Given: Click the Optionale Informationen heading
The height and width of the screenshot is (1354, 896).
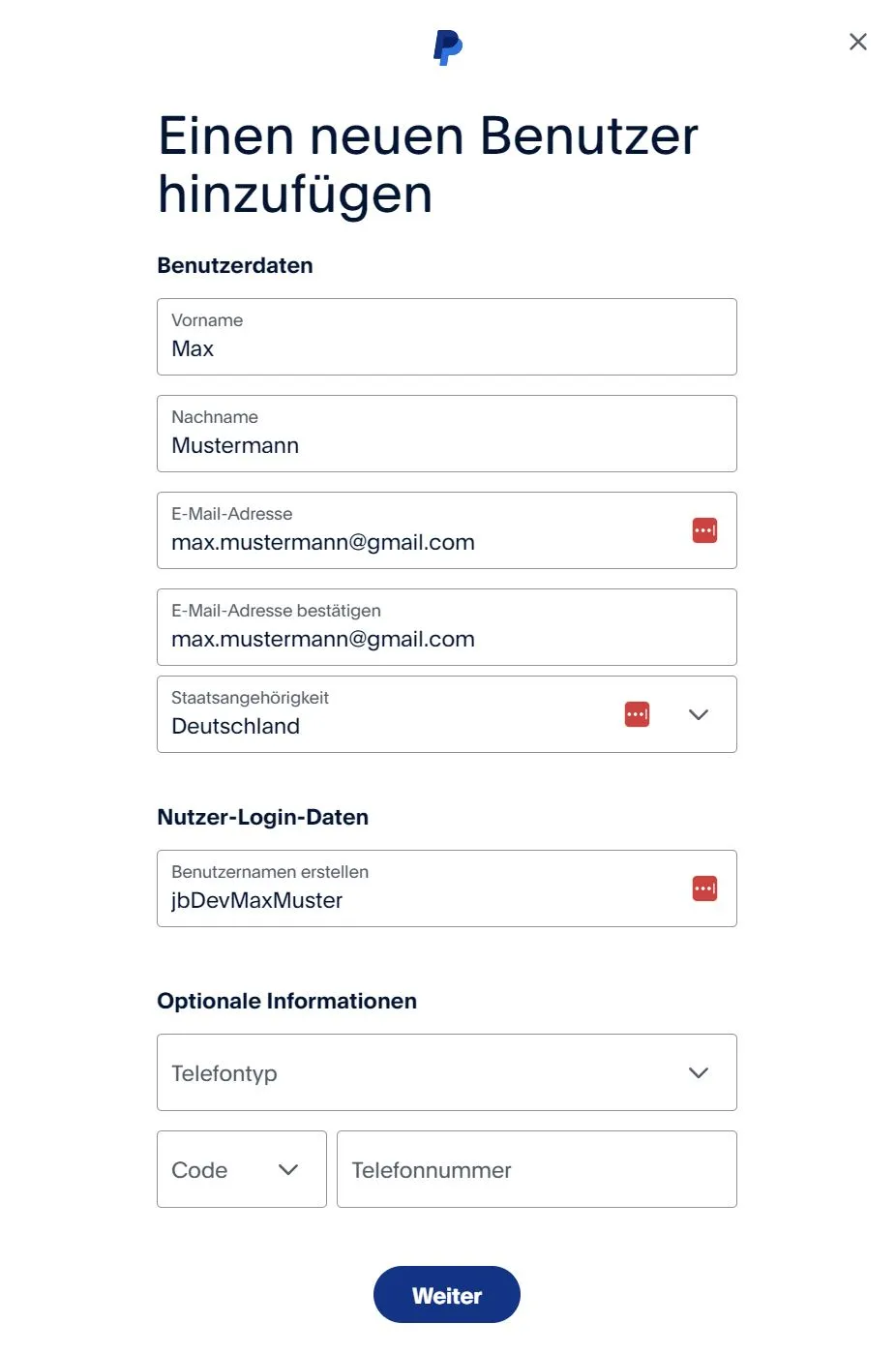Looking at the screenshot, I should (x=286, y=1001).
